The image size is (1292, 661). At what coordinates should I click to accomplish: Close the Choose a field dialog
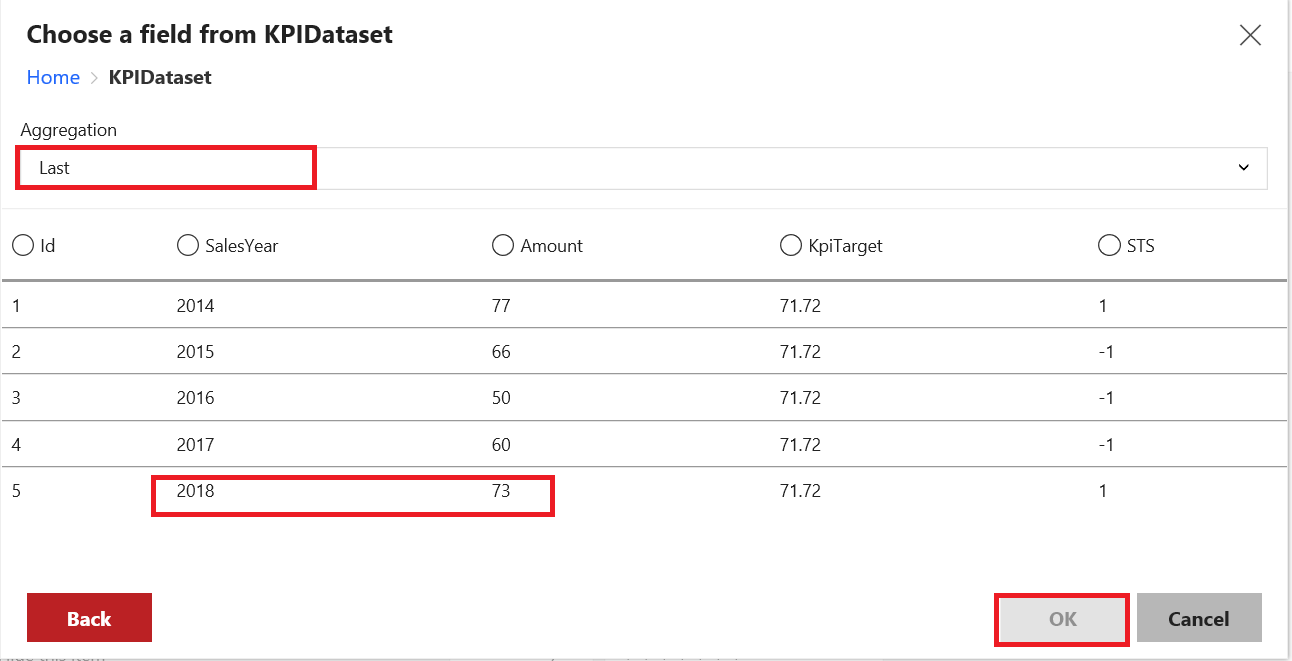coord(1249,36)
